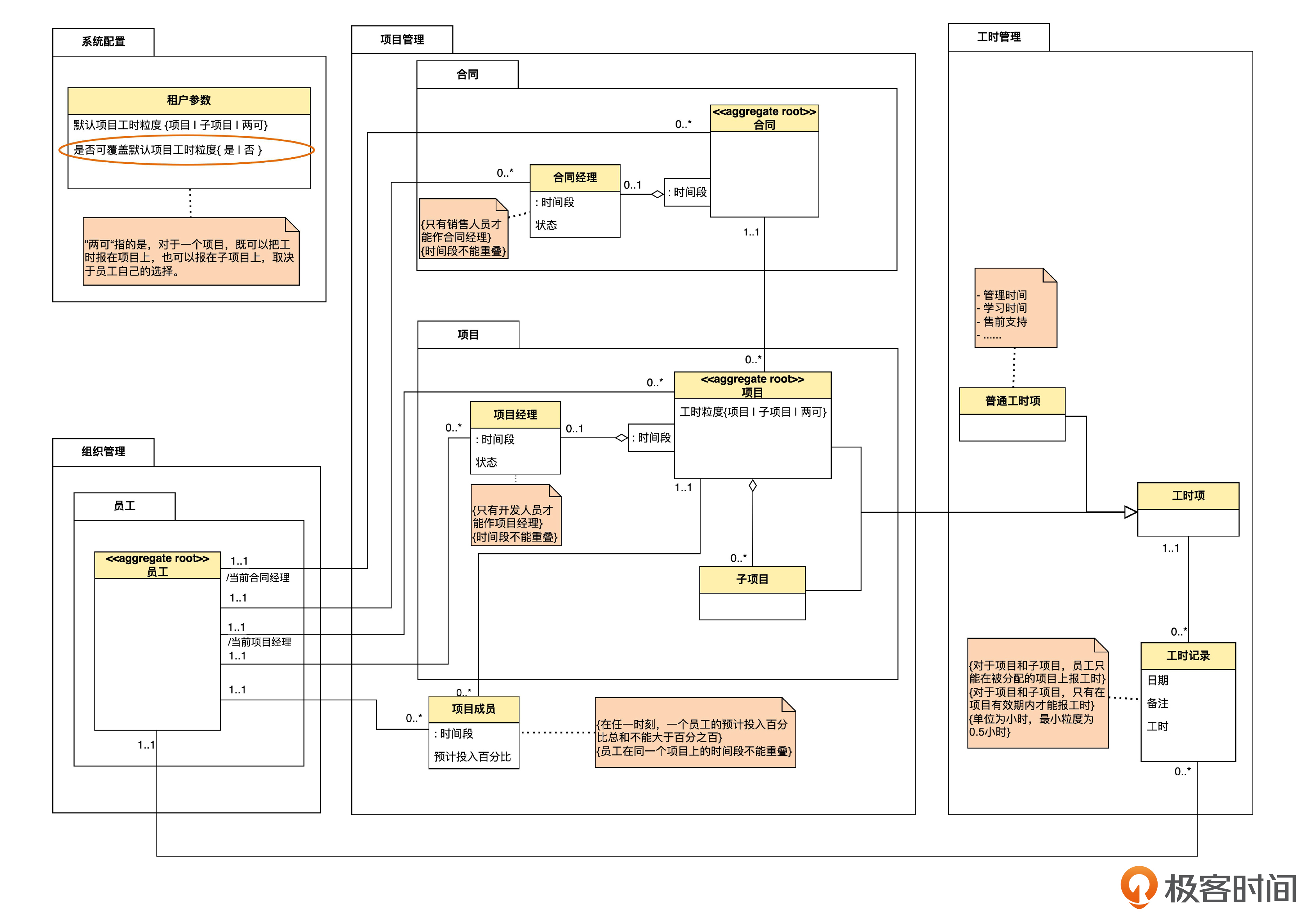Click the 员工 aggregate root class header
Viewport: 1311px width, 924px height.
[x=157, y=565]
